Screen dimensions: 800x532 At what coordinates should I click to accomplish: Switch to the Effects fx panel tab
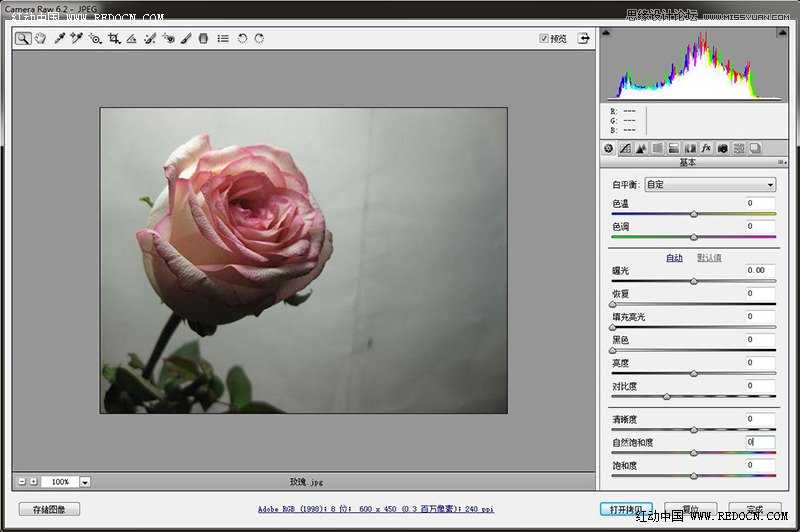coord(706,148)
